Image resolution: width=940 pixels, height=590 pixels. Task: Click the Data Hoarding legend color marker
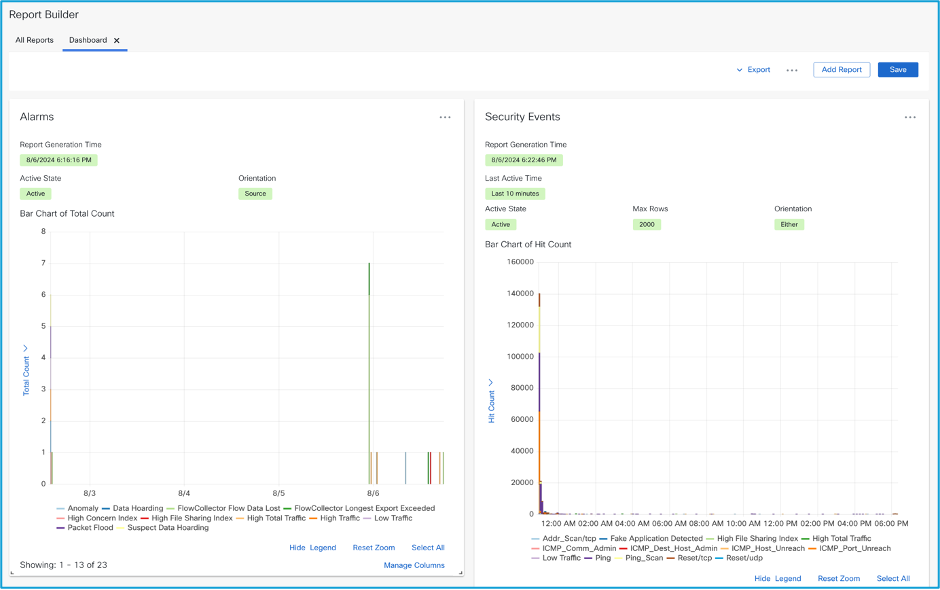coord(105,508)
